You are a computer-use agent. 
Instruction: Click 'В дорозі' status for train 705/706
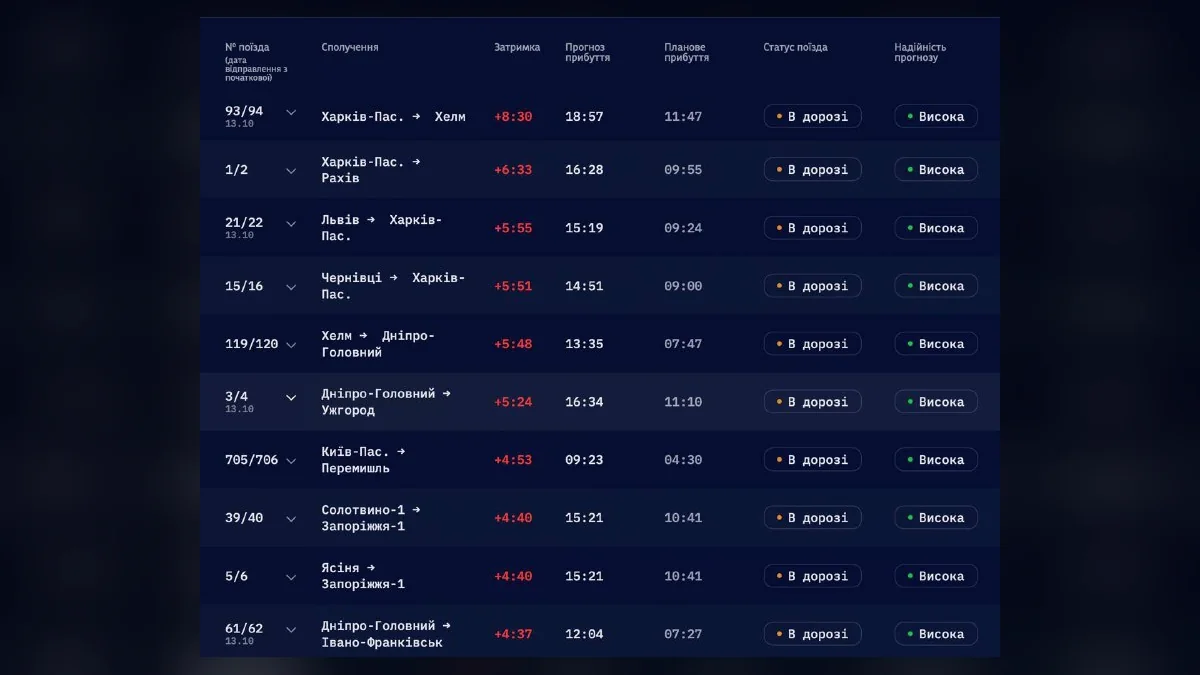click(x=812, y=460)
